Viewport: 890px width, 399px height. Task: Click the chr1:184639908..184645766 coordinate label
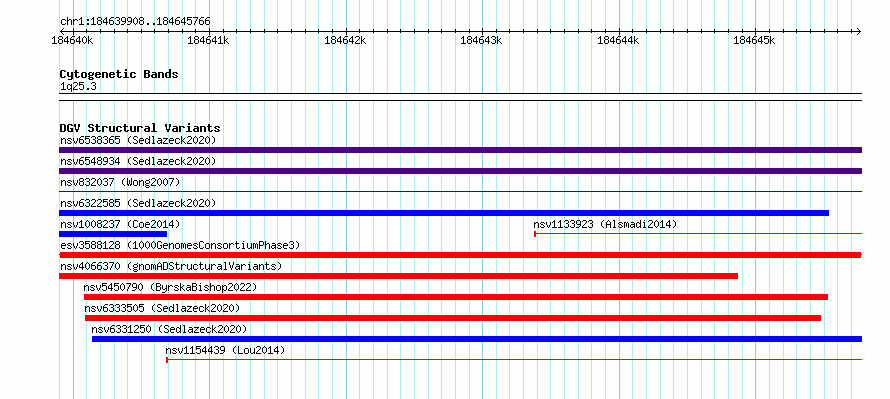[x=135, y=22]
